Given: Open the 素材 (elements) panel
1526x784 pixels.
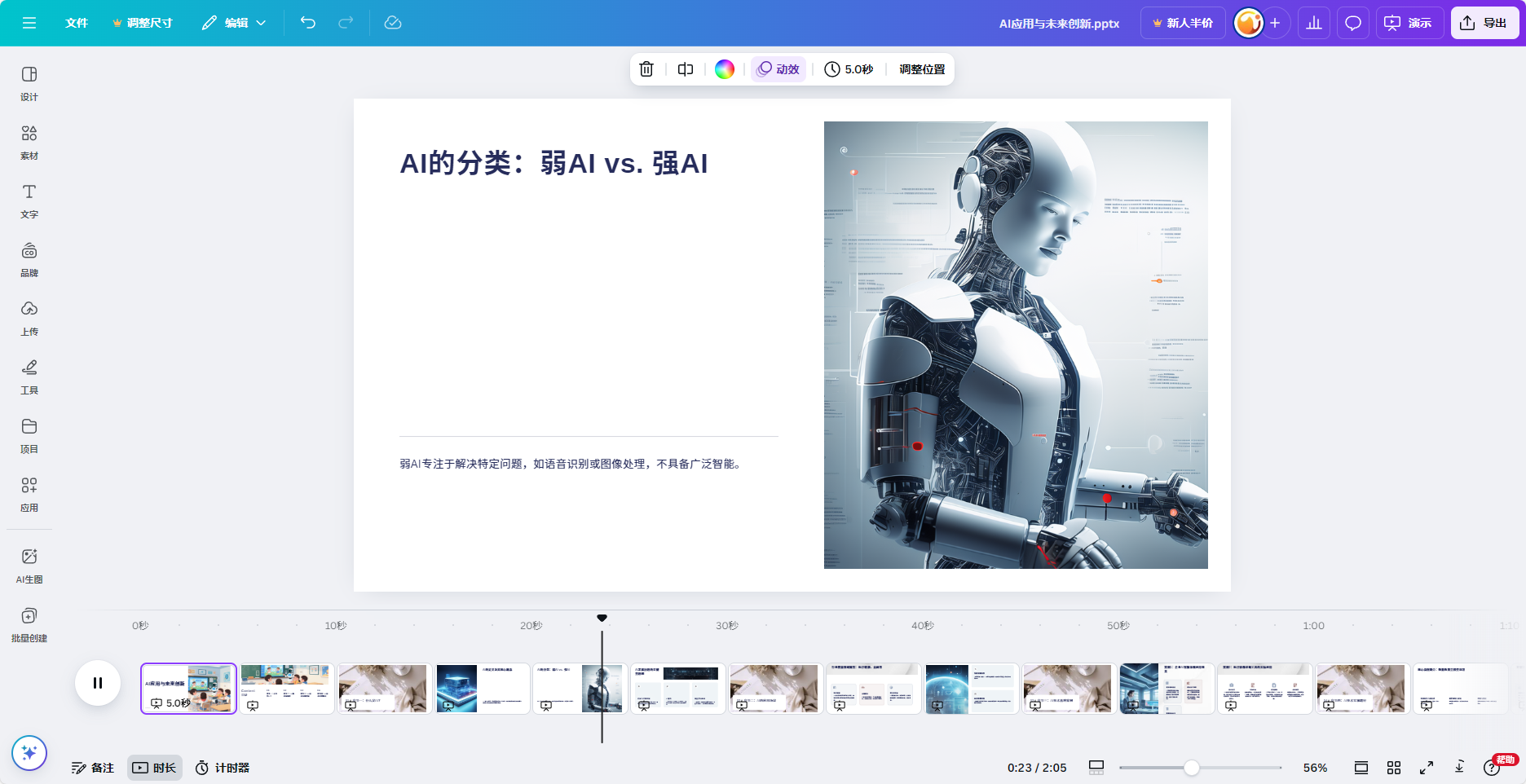Looking at the screenshot, I should click(x=29, y=141).
